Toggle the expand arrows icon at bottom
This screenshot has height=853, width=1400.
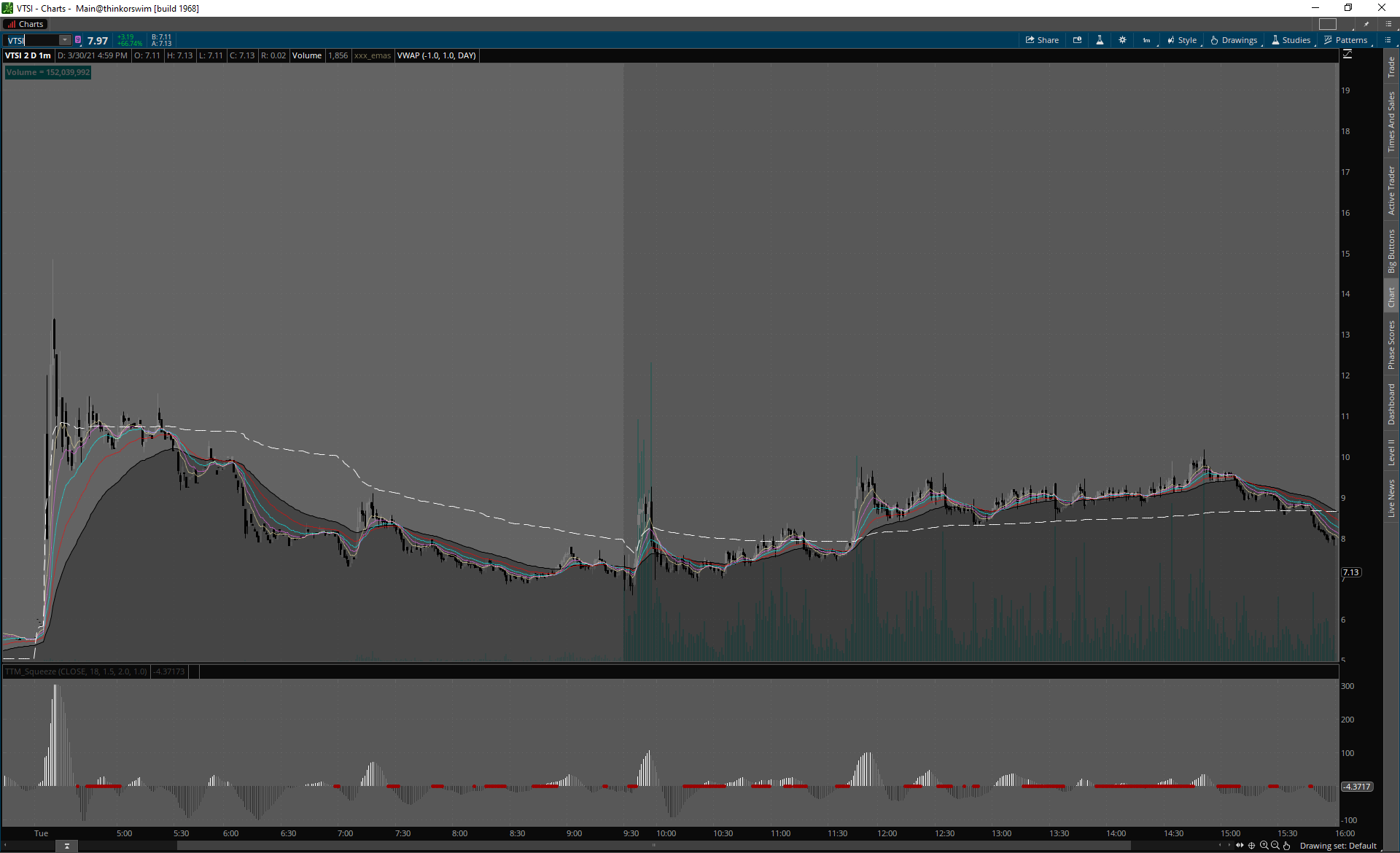[1240, 846]
